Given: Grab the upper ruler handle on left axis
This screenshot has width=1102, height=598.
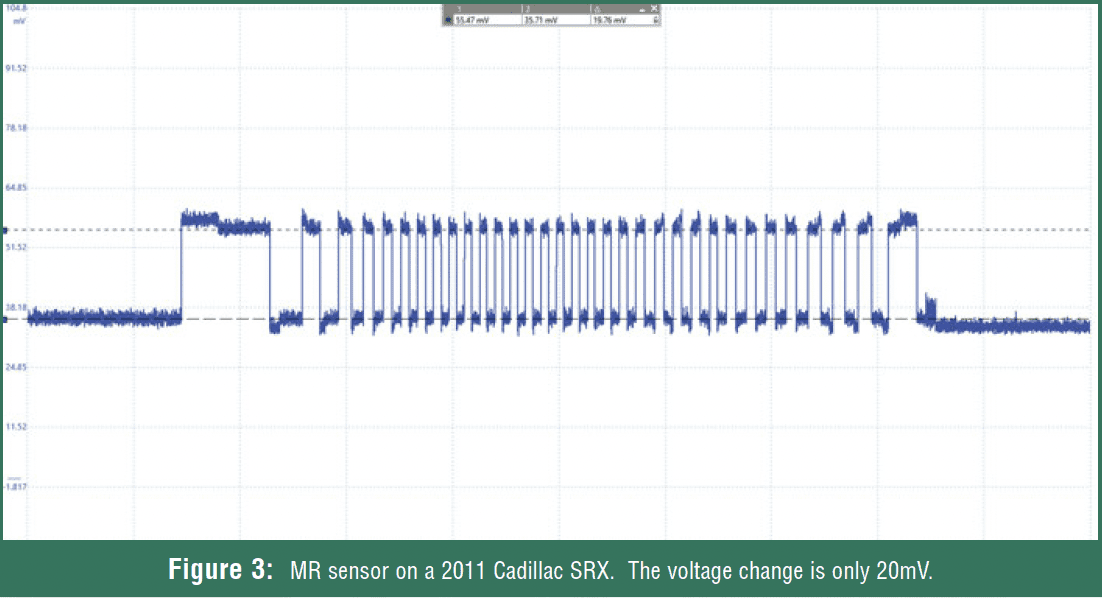Looking at the screenshot, I should point(4,229).
